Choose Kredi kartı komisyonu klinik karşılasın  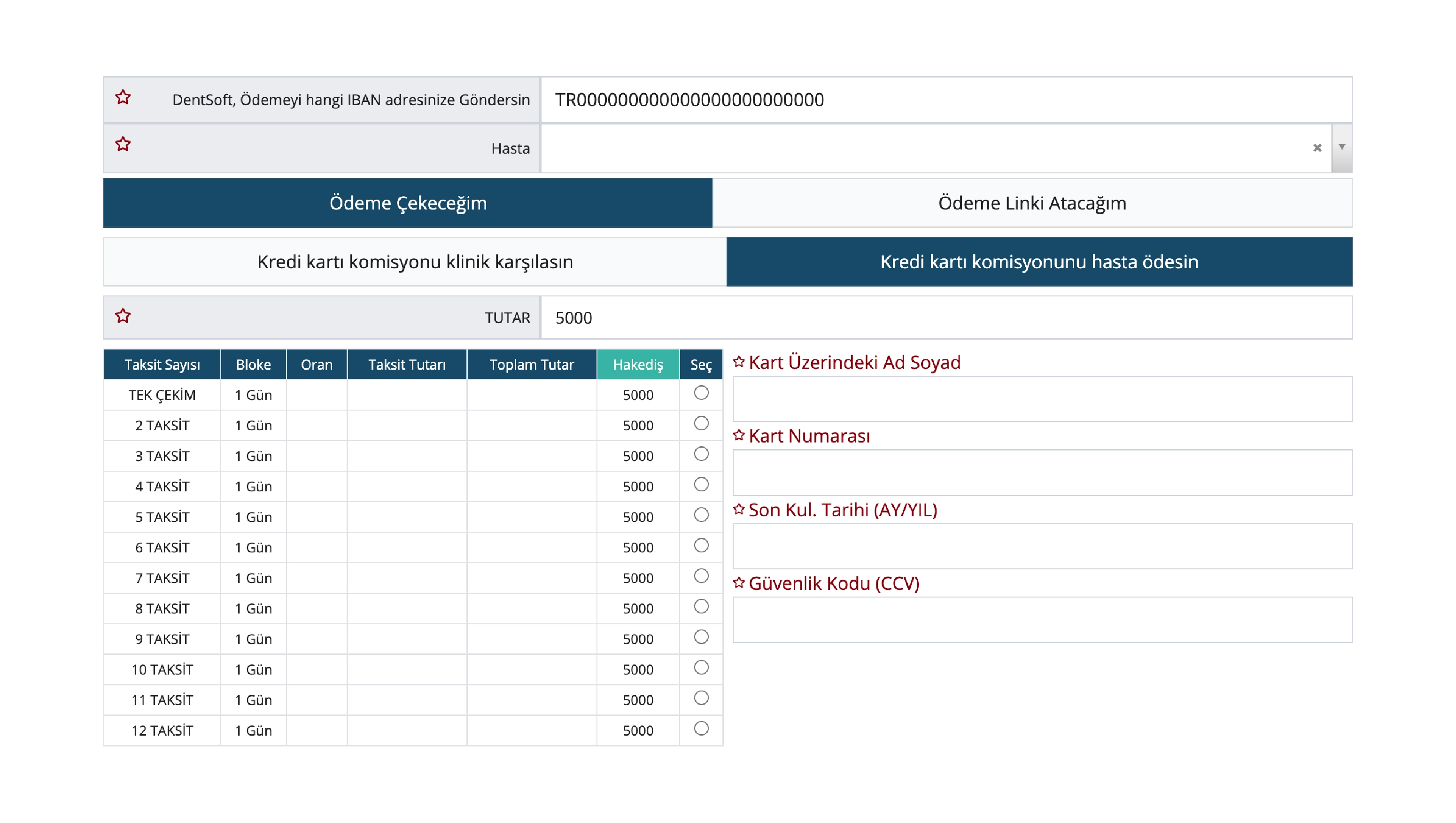coord(415,262)
